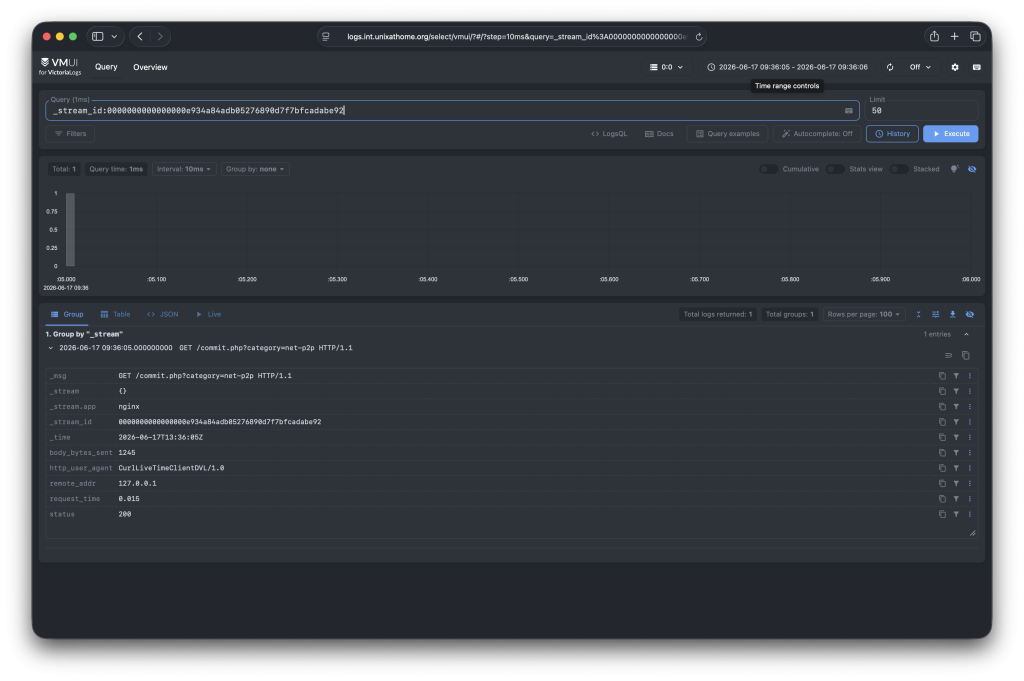Open Query examples

click(x=728, y=134)
